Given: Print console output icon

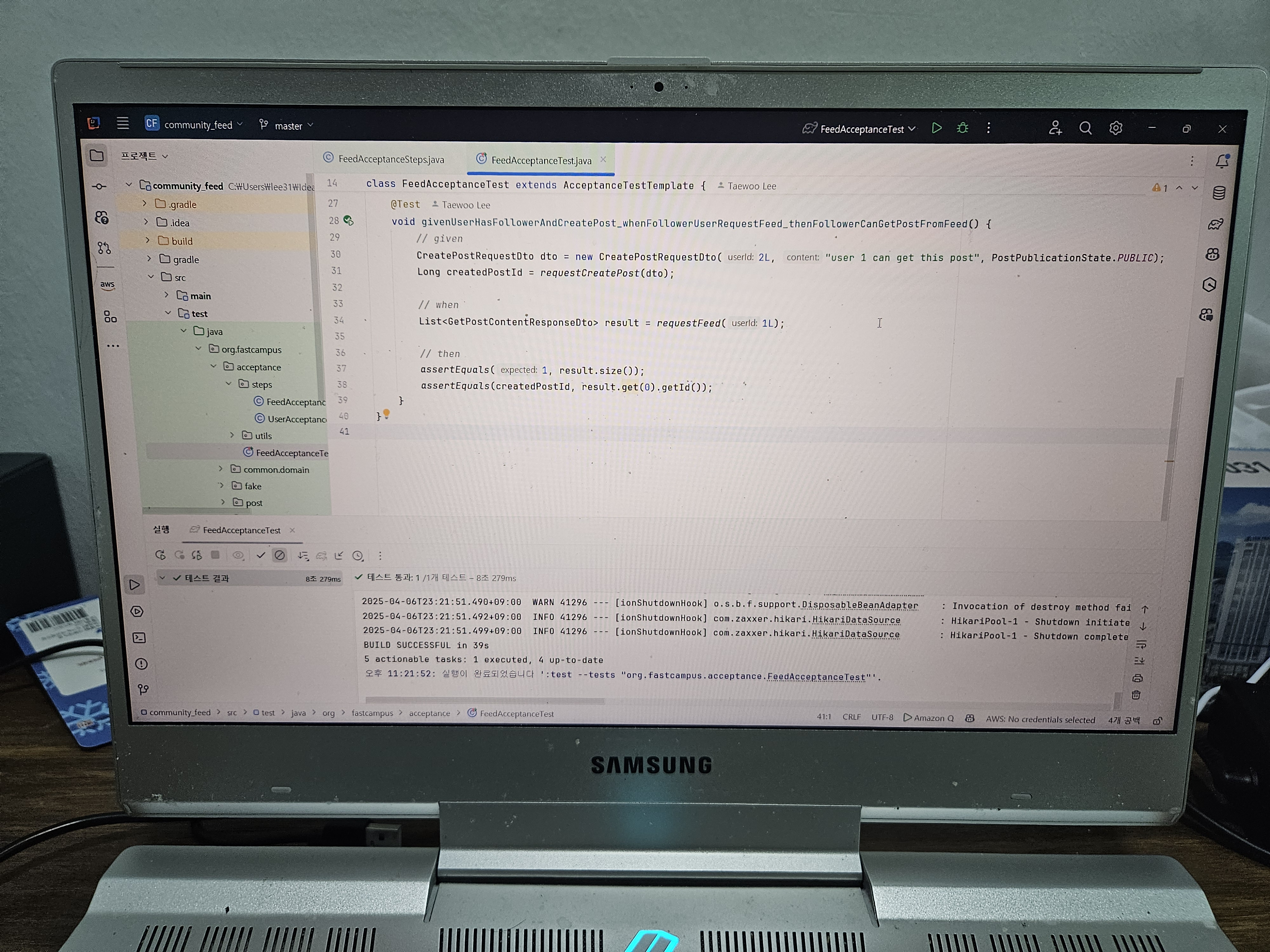Looking at the screenshot, I should (x=1137, y=678).
